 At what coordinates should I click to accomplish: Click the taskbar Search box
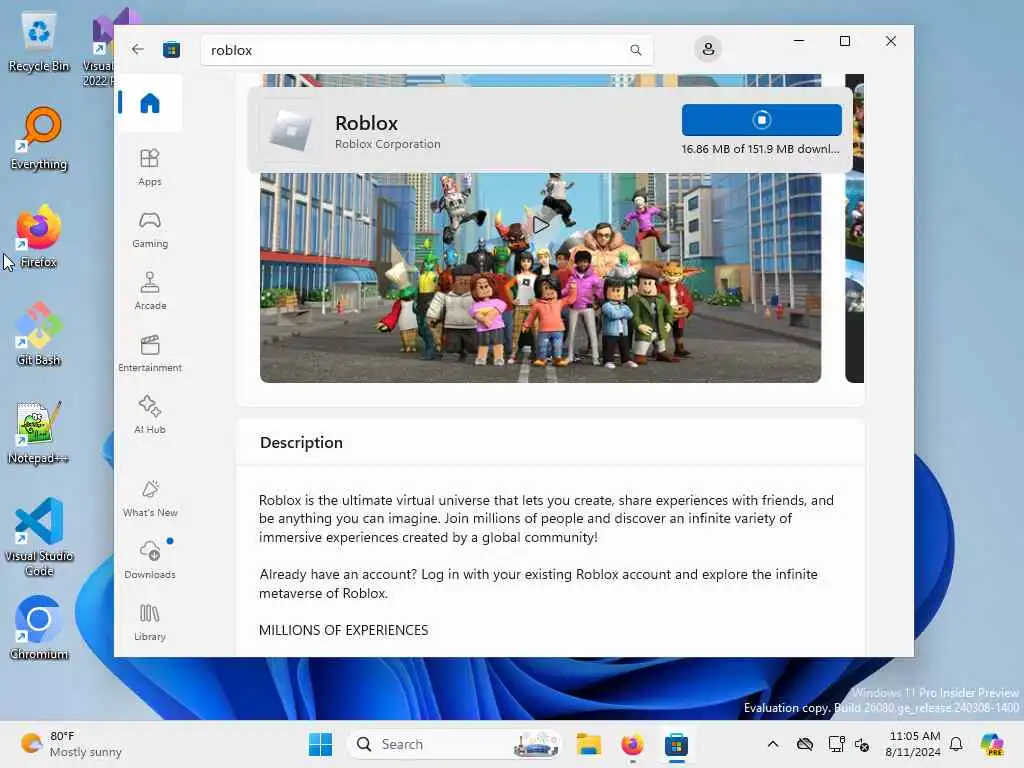coord(455,744)
